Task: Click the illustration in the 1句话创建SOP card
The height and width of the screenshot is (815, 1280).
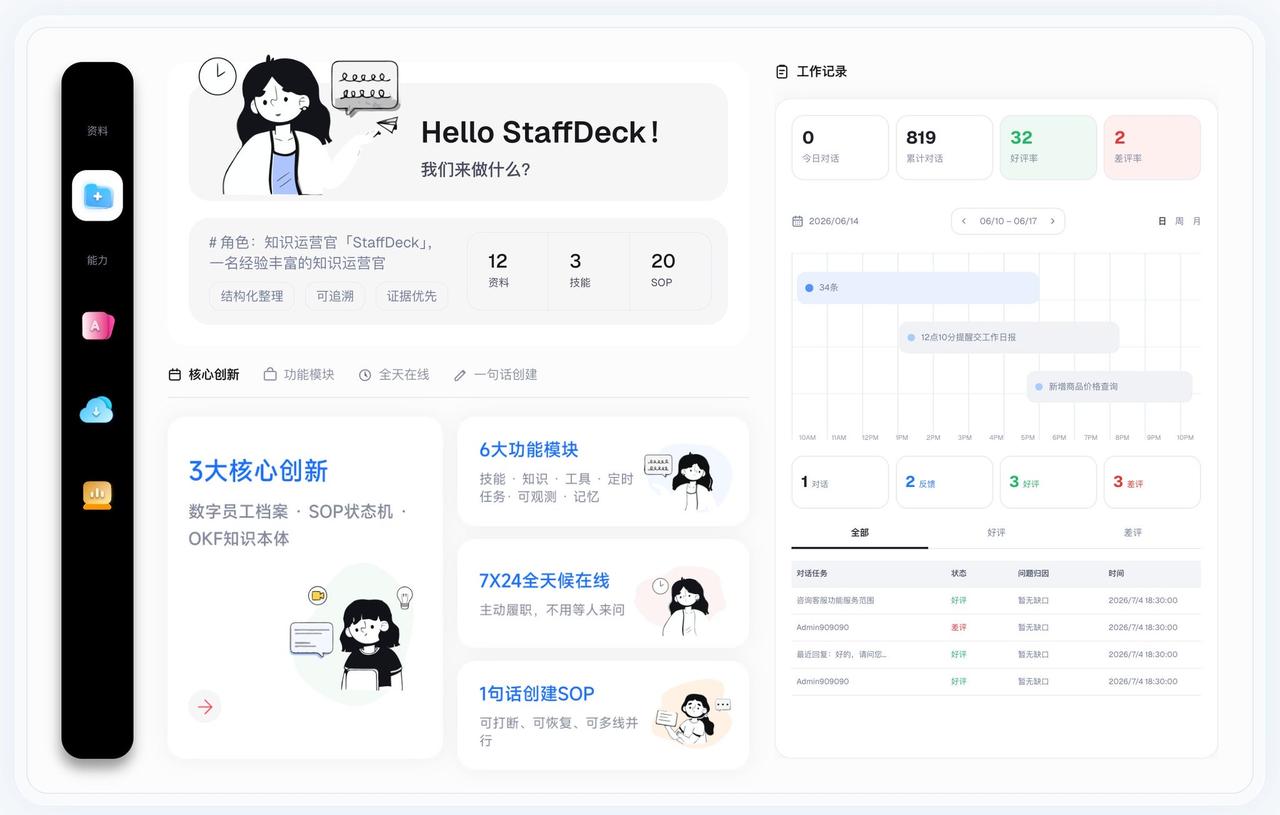Action: coord(692,713)
